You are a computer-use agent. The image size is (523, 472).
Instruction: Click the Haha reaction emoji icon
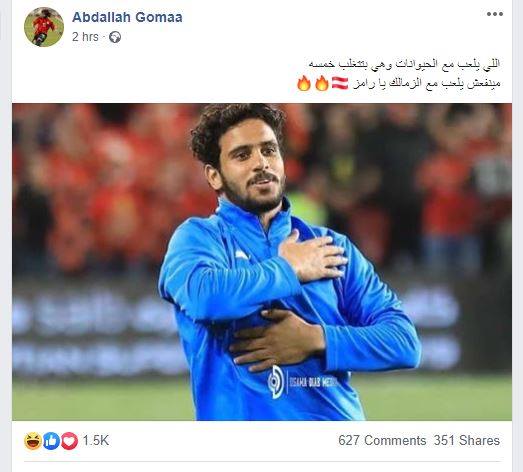[33, 441]
